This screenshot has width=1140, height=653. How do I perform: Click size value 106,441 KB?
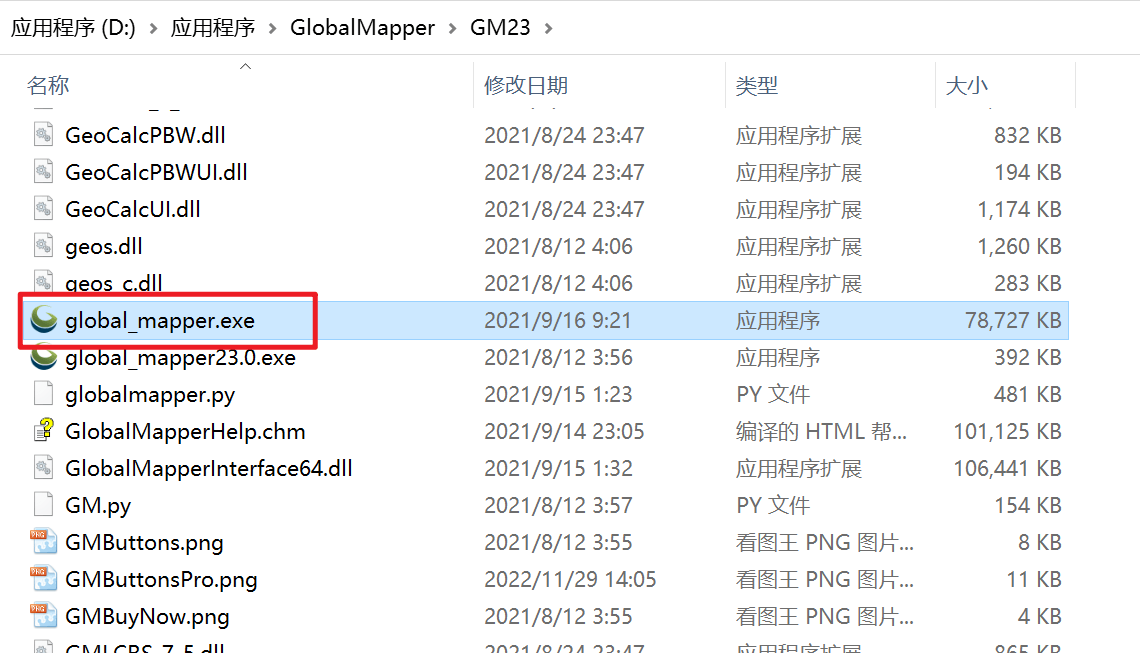[x=1007, y=468]
